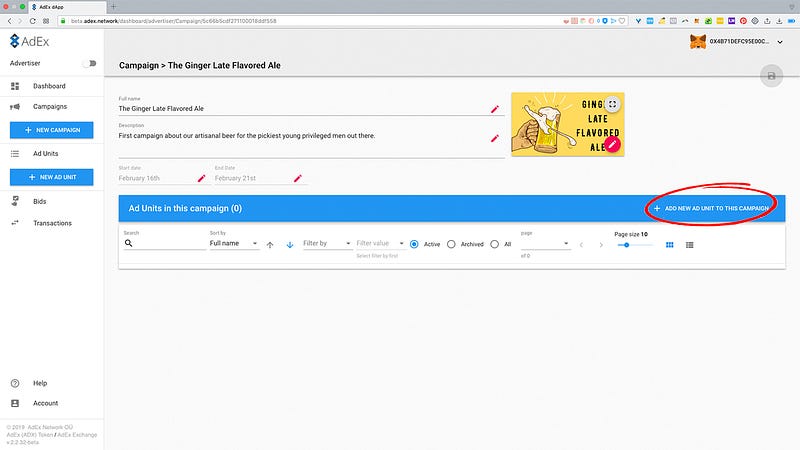Open Bids in the sidebar
Viewport: 800px width, 450px height.
point(39,202)
